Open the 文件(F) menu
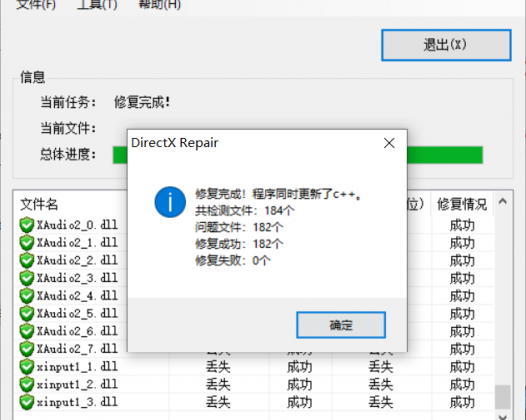 [36, 5]
